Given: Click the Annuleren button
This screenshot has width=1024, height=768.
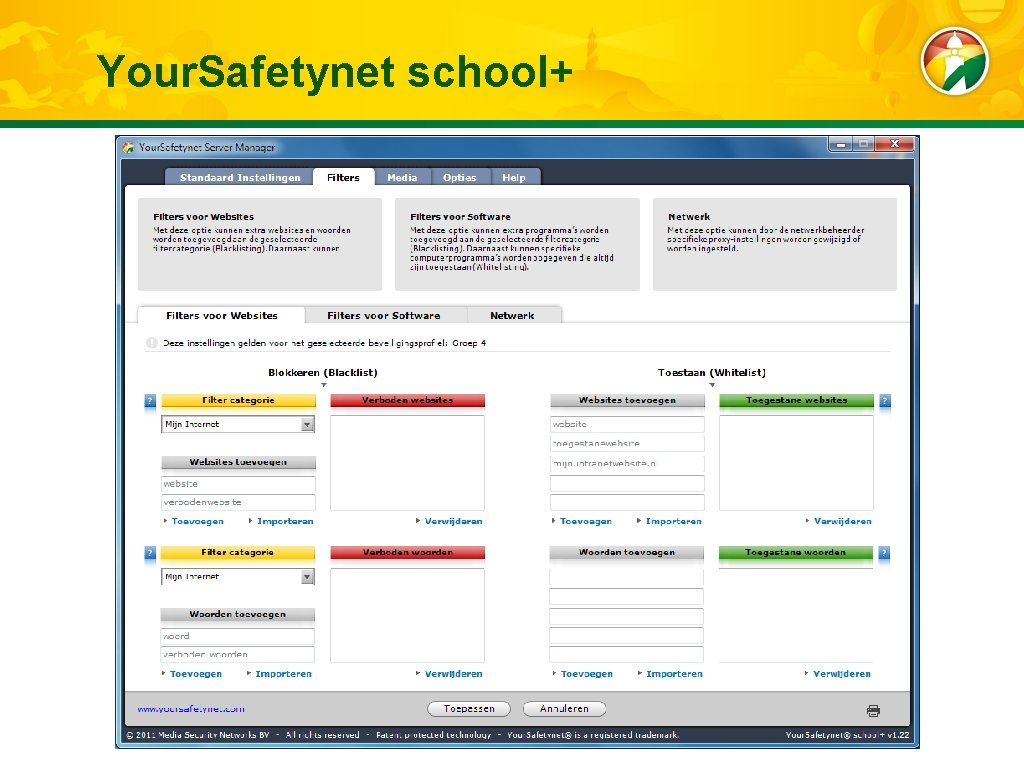Looking at the screenshot, I should (564, 709).
